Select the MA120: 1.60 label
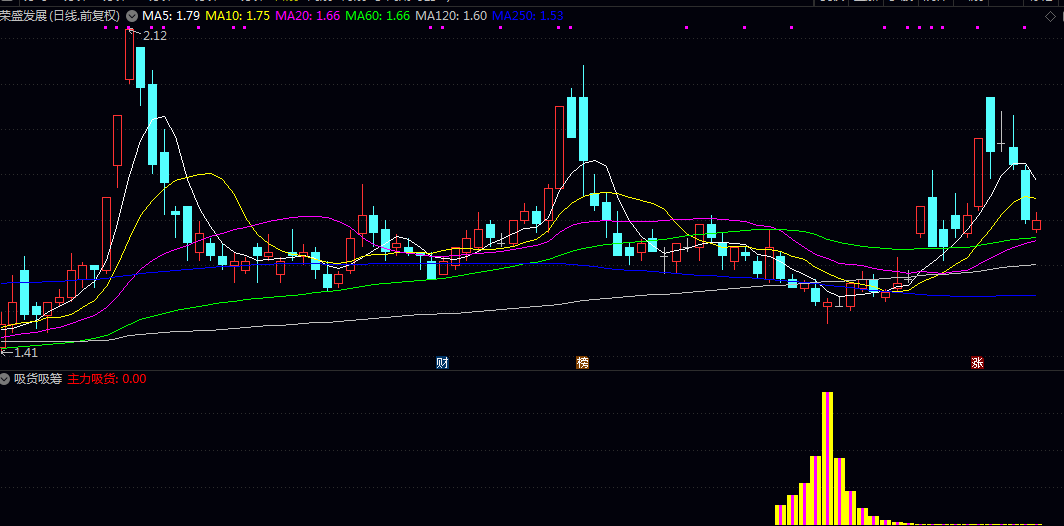The width and height of the screenshot is (1064, 526). pyautogui.click(x=451, y=16)
